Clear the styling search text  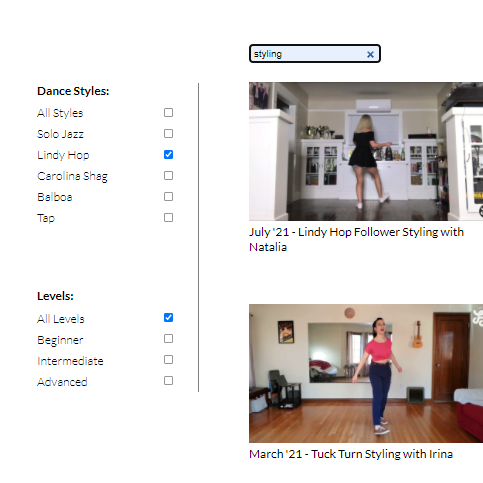click(x=370, y=54)
